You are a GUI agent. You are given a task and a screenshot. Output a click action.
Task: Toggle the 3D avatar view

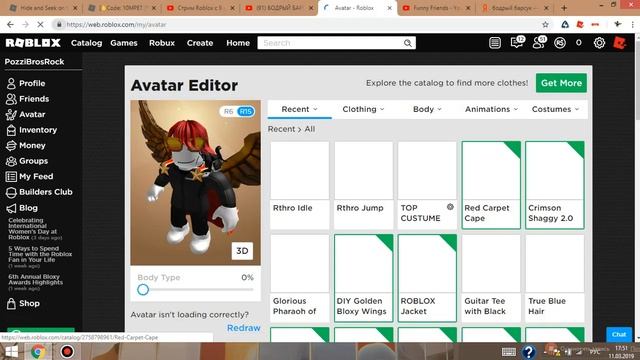[242, 251]
